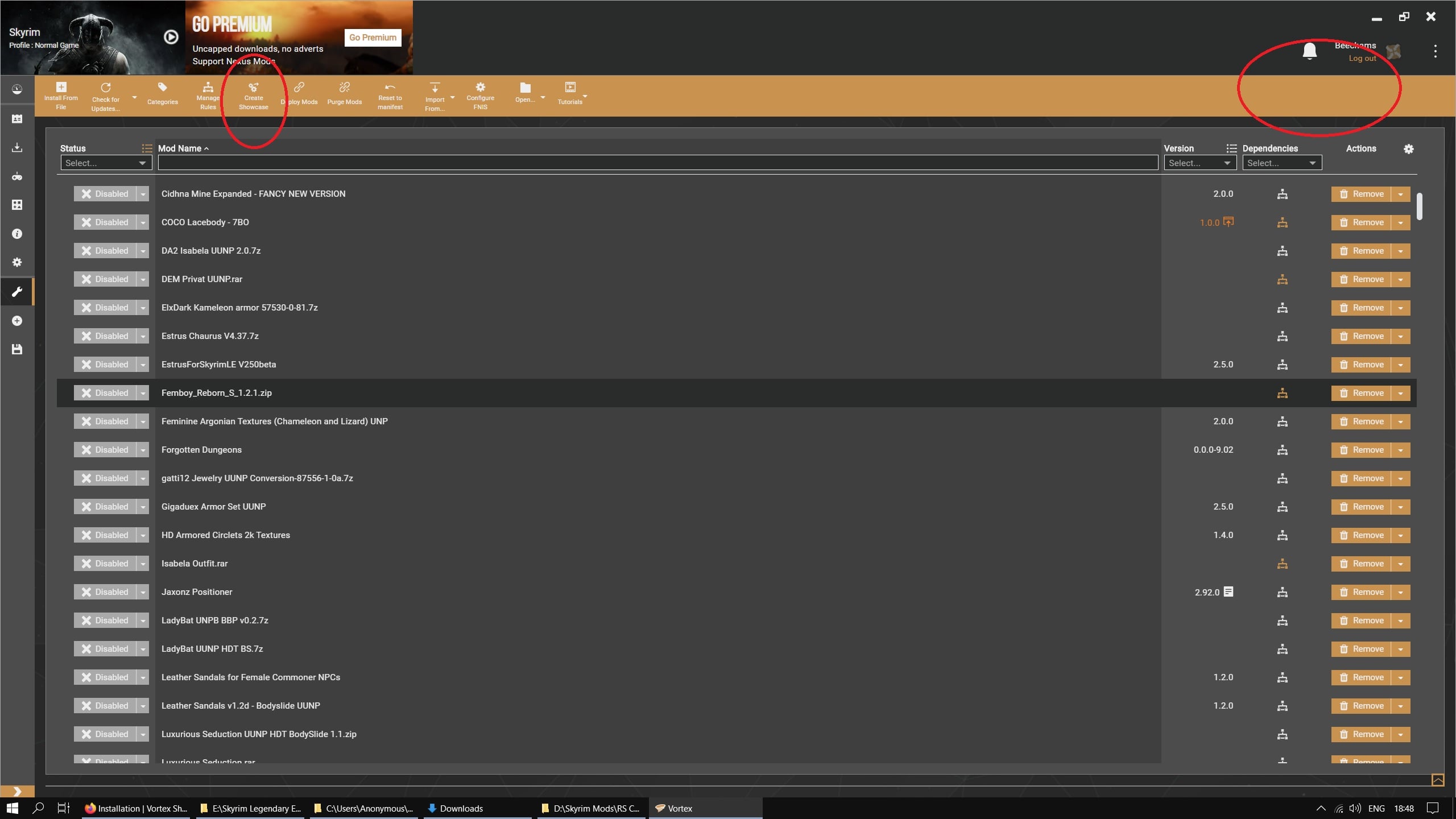Open the Profiles page (ID card icon)

click(17, 119)
